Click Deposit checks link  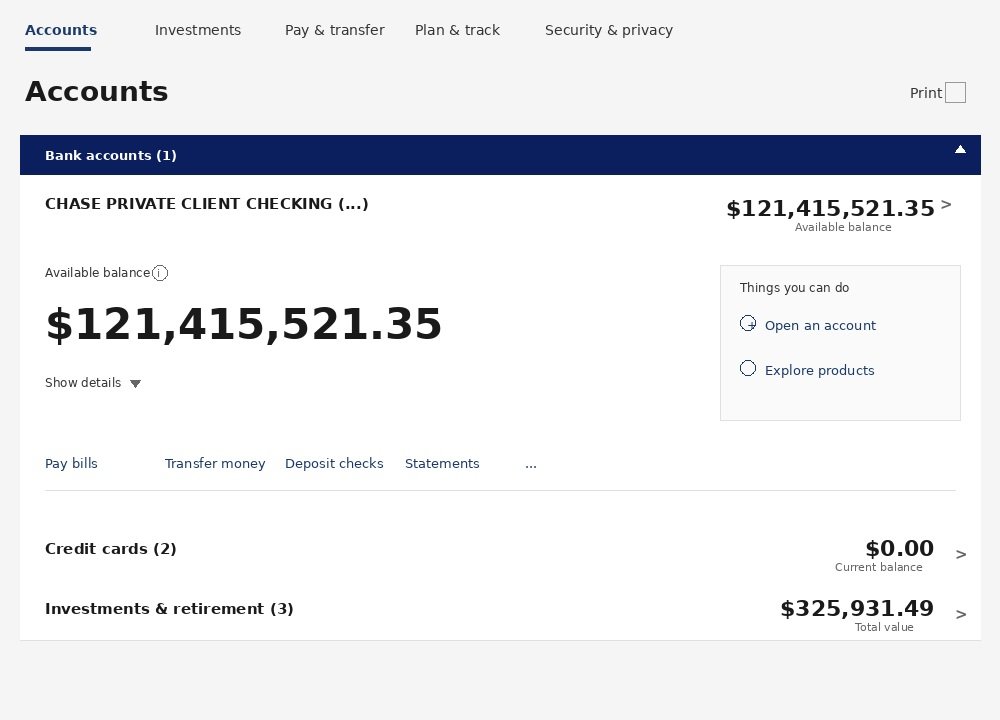[x=334, y=464]
